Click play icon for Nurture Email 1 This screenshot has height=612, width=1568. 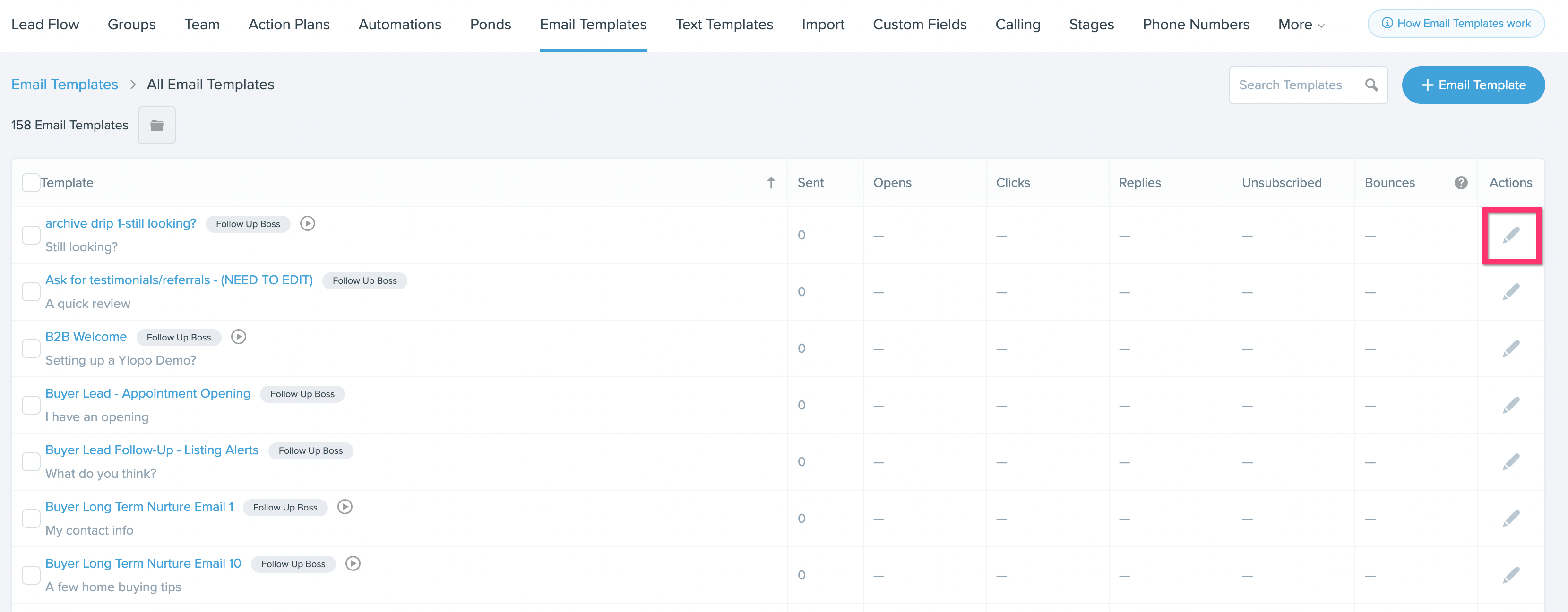click(345, 507)
